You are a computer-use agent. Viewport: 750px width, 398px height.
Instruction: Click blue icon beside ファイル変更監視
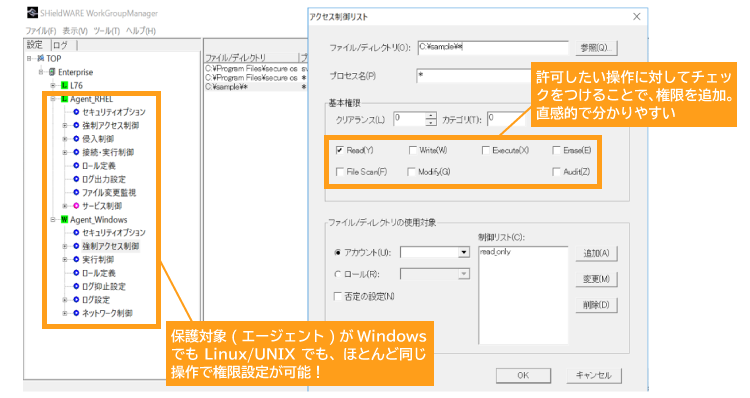76,192
